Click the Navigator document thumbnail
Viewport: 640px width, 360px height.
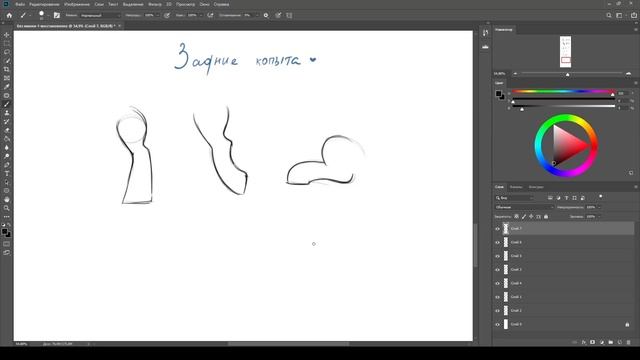pyautogui.click(x=565, y=51)
